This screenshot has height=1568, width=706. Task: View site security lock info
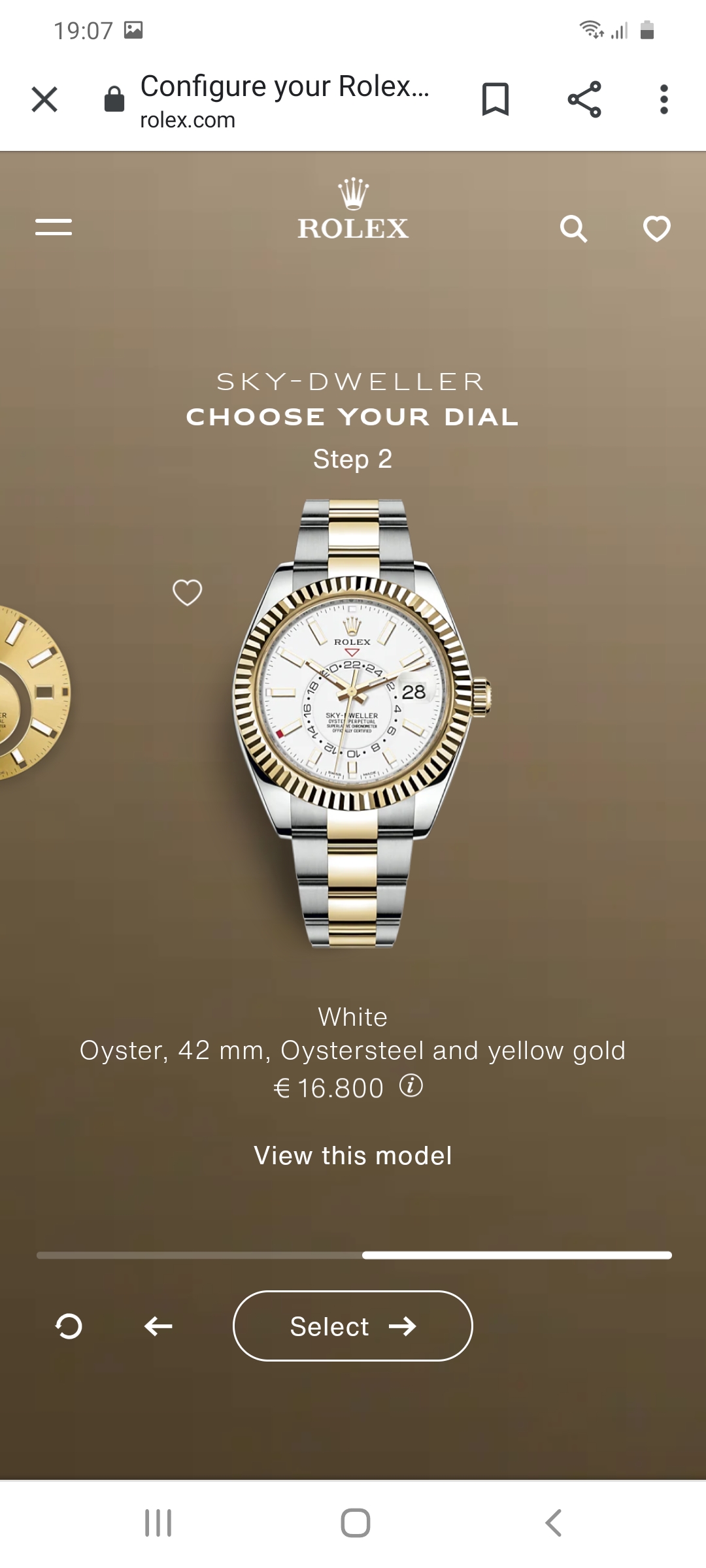[x=114, y=99]
